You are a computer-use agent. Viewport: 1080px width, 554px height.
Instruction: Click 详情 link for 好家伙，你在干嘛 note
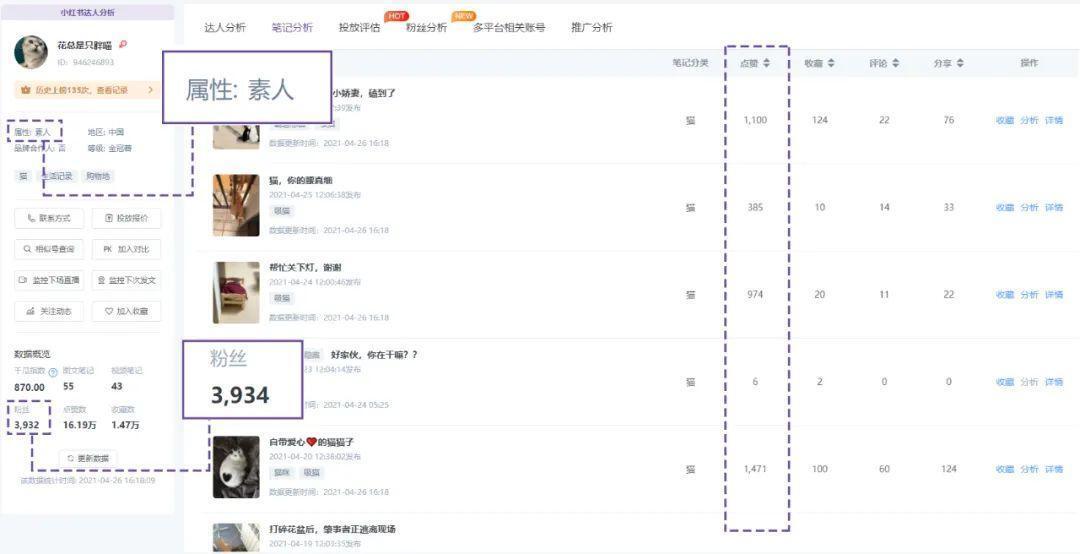click(x=1054, y=382)
